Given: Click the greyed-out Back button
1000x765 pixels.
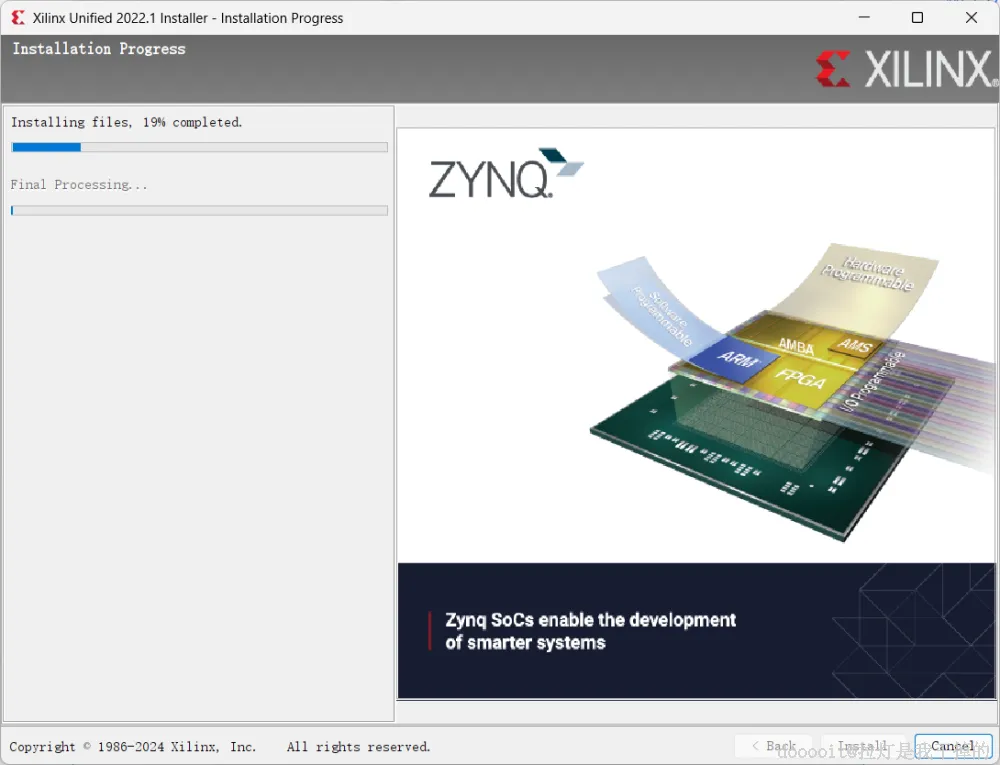Looking at the screenshot, I should coord(774,746).
